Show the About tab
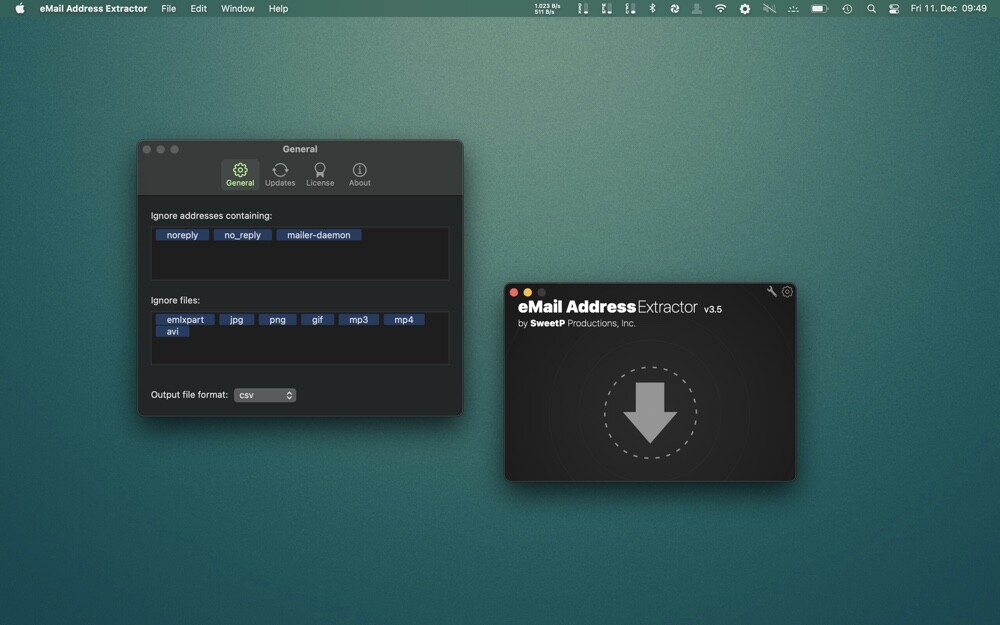1000x625 pixels. point(360,175)
